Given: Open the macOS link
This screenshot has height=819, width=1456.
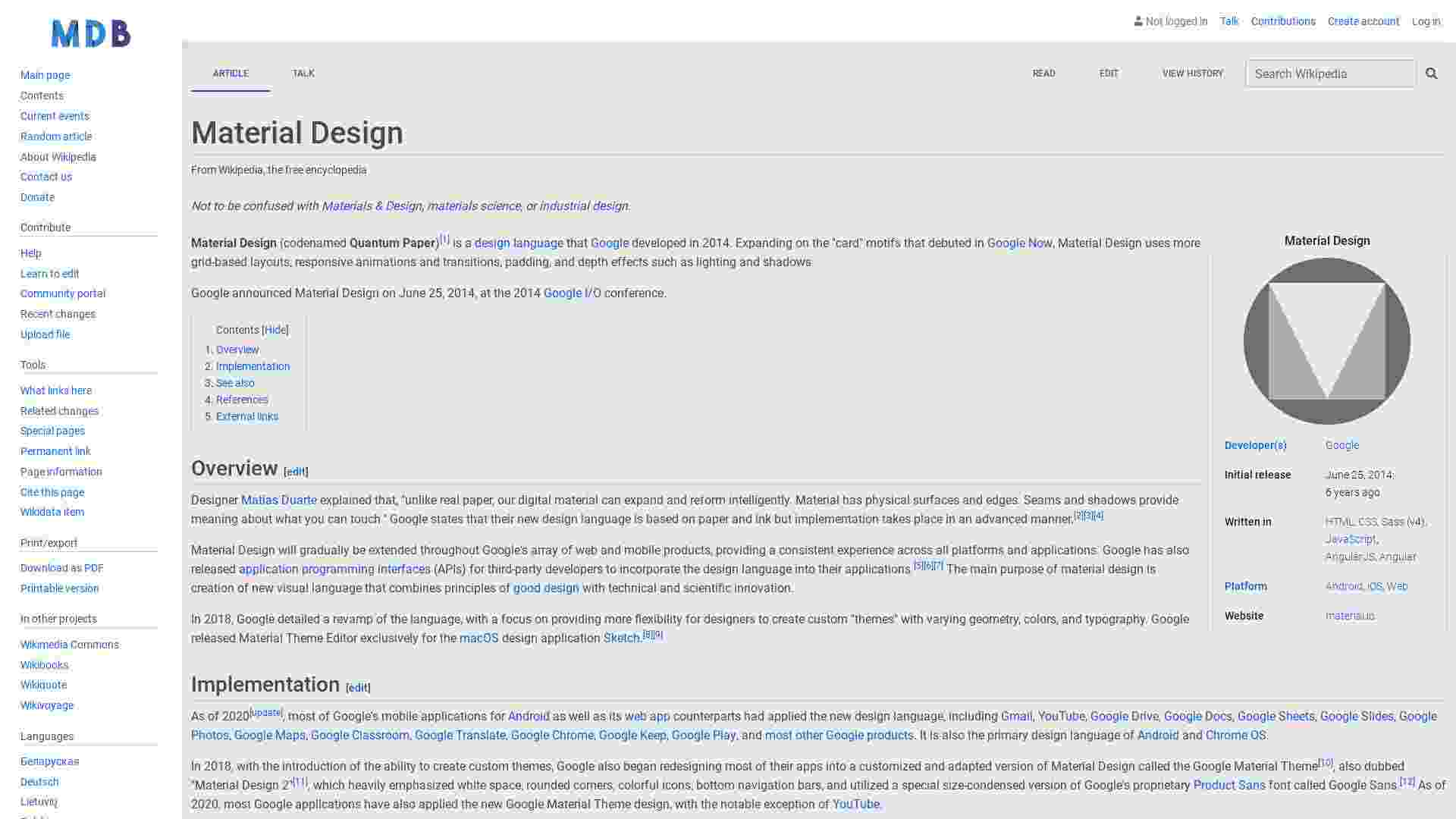Looking at the screenshot, I should [479, 639].
